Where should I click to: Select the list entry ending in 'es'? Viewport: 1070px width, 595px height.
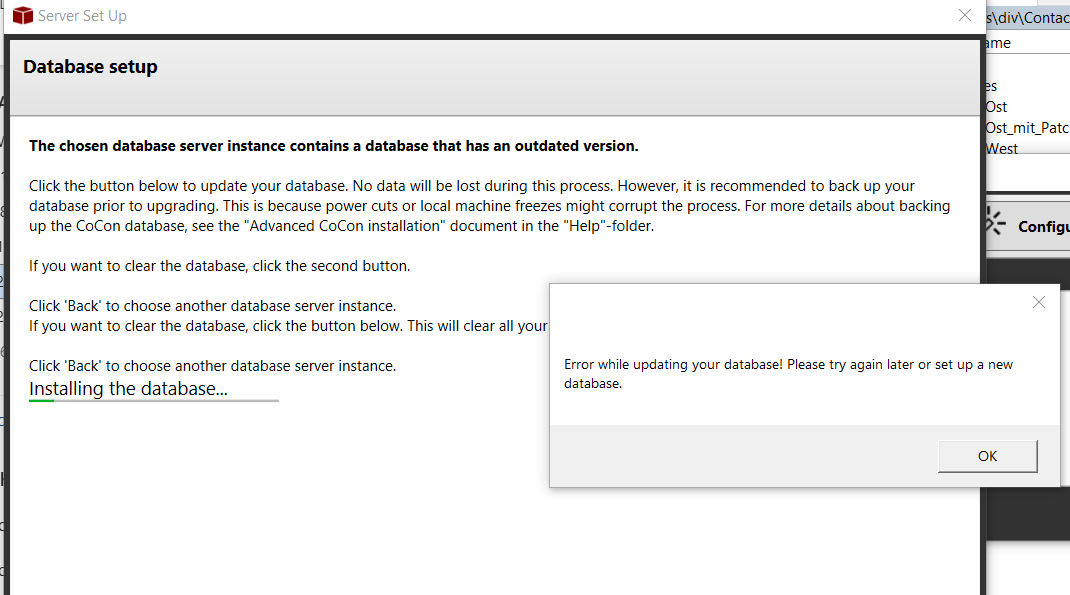990,86
